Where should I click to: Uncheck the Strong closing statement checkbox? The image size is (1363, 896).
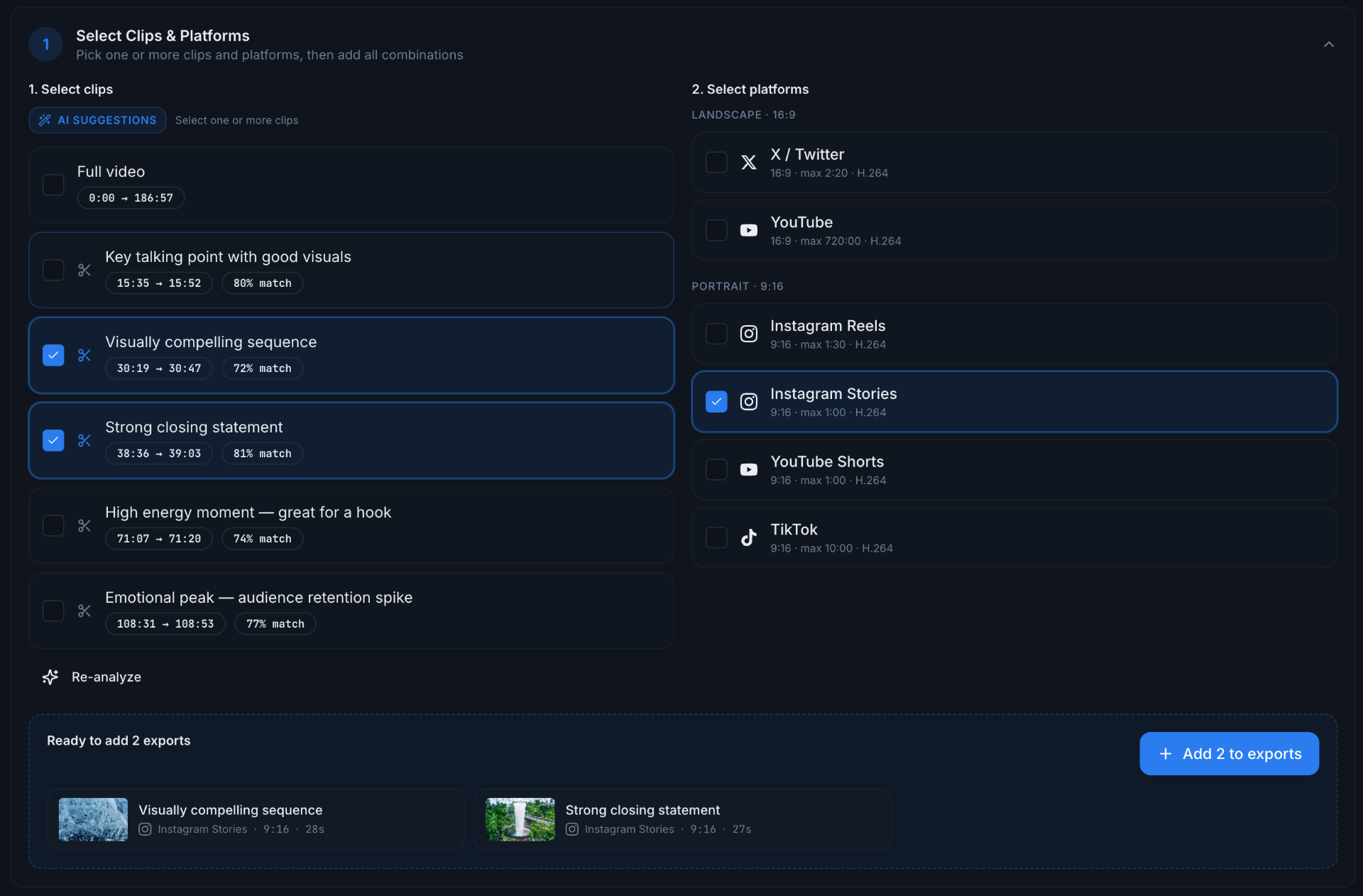[53, 441]
